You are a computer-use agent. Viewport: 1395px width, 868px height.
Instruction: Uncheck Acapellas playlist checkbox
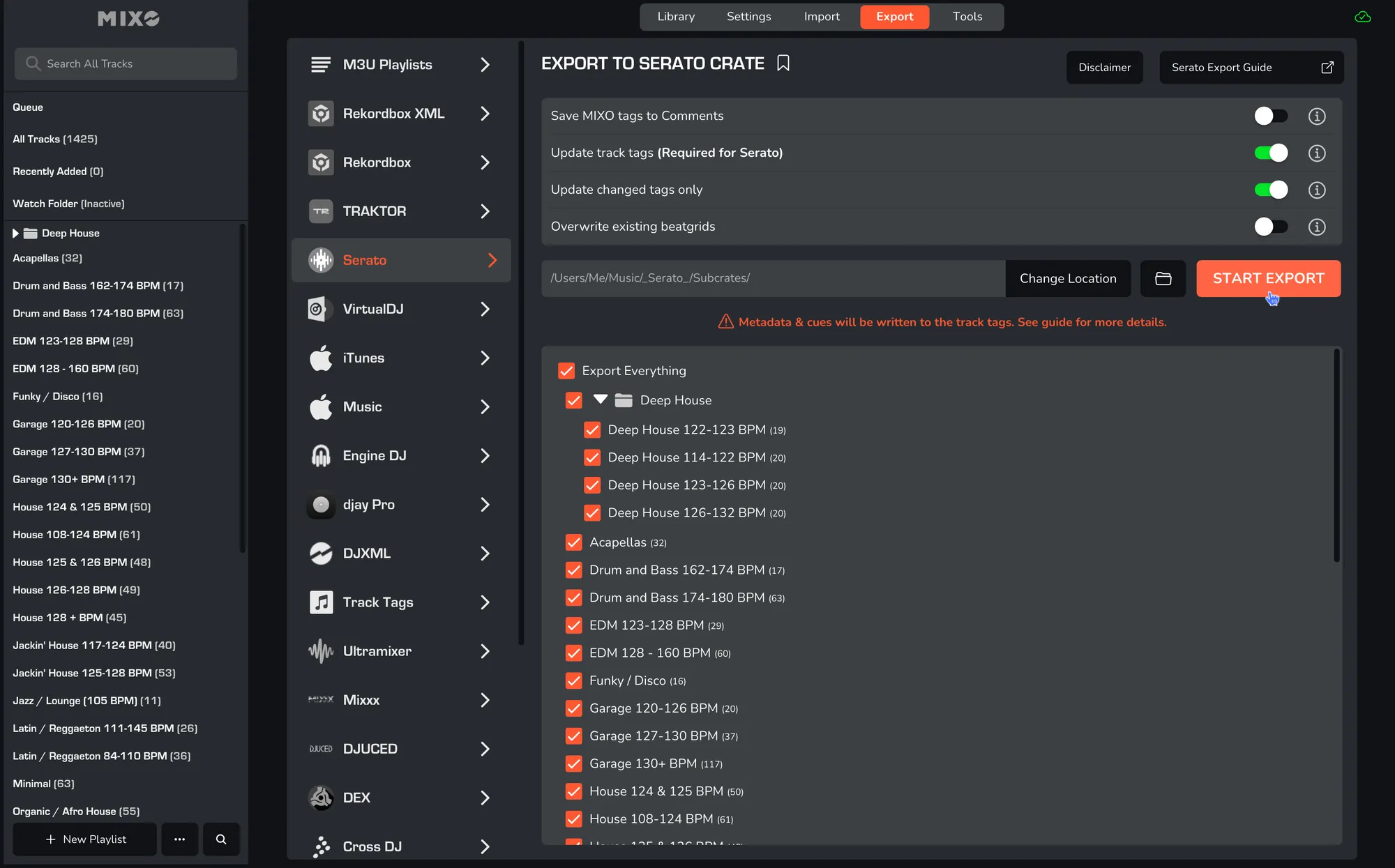[x=574, y=542]
